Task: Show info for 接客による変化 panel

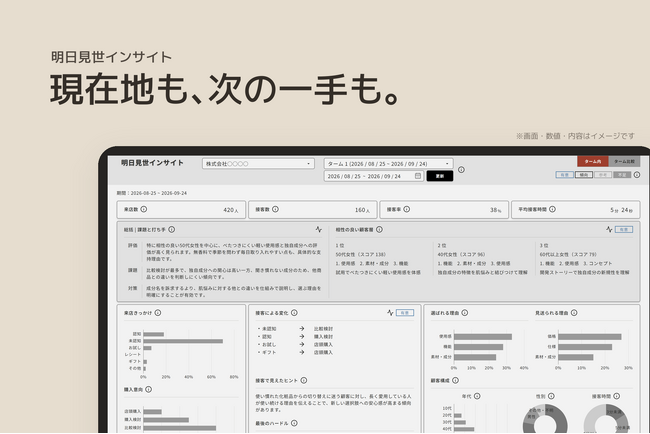Action: point(294,313)
